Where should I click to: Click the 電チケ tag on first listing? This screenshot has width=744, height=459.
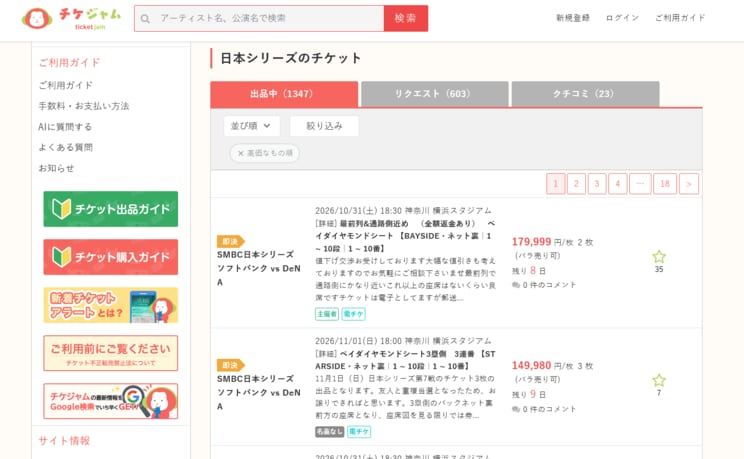click(x=353, y=314)
